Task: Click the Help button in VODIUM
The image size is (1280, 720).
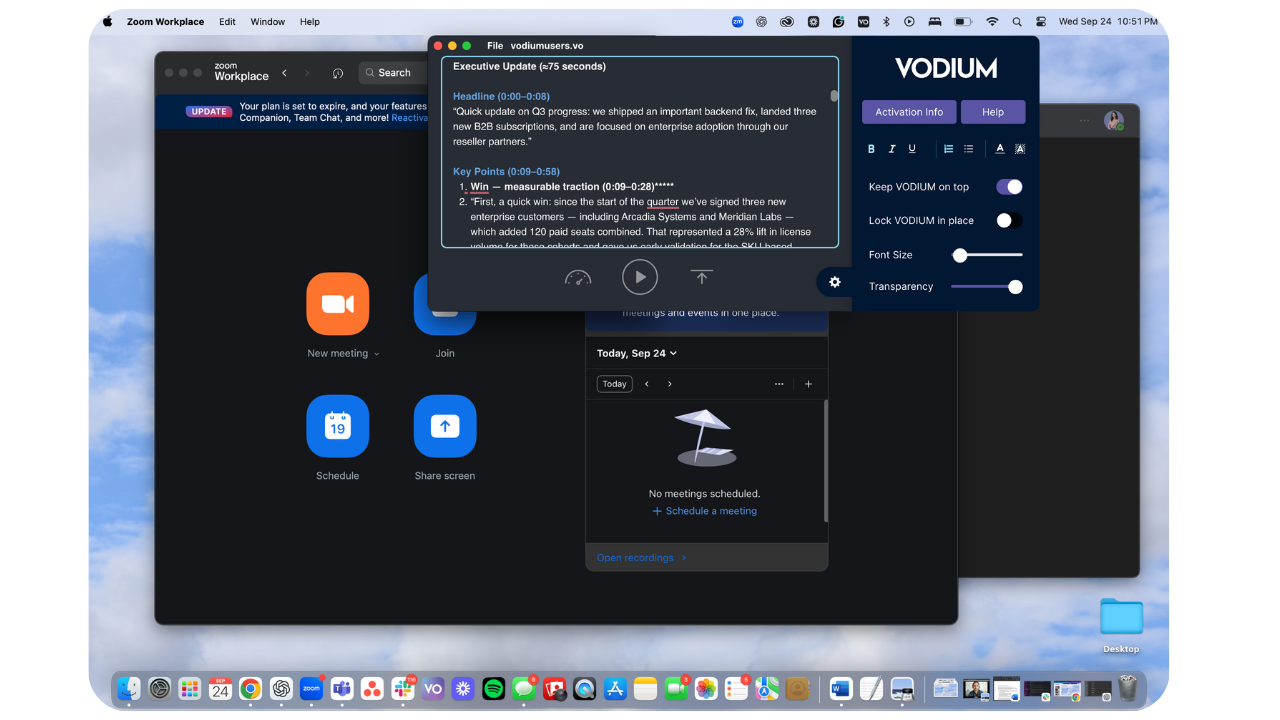Action: pyautogui.click(x=993, y=112)
